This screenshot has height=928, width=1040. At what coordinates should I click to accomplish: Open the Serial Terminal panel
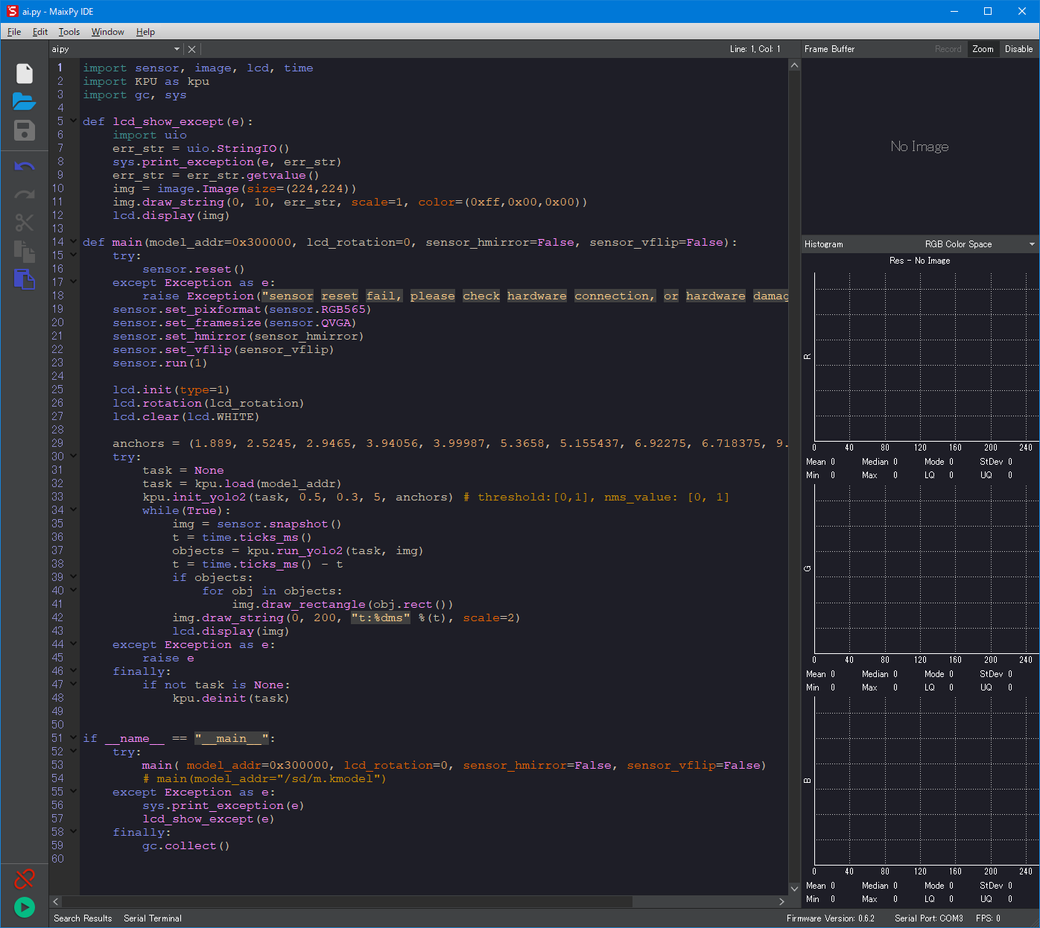152,918
